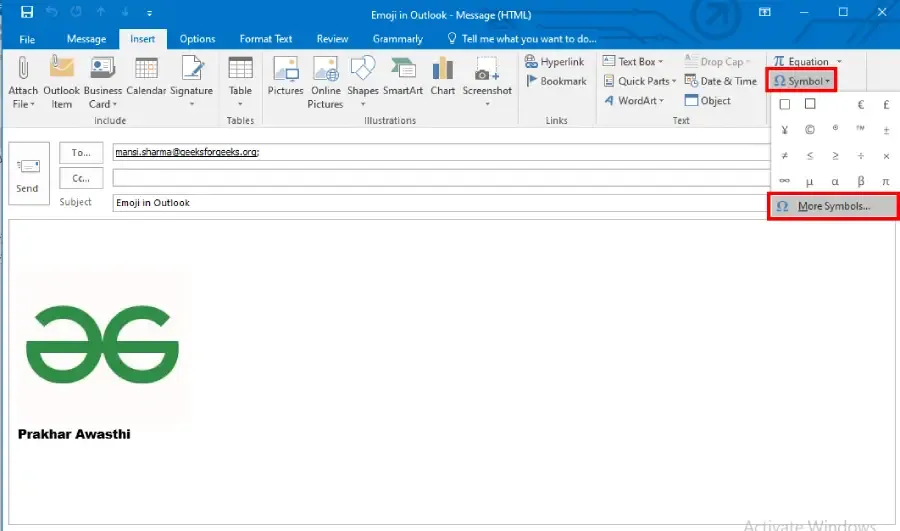Insert a SmartArt graphic

point(403,76)
